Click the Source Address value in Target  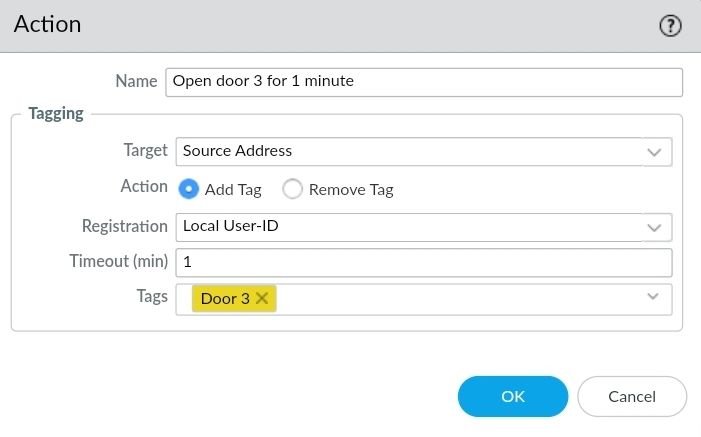click(238, 151)
